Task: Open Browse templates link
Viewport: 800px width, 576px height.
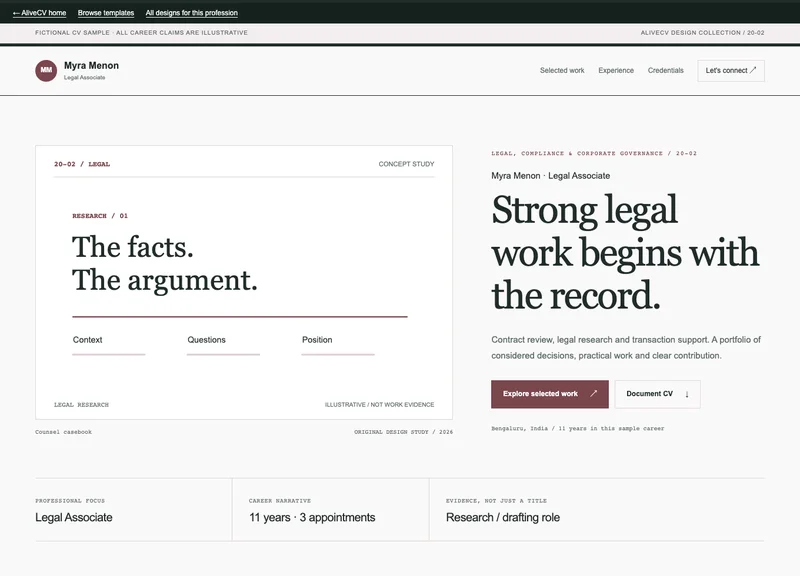Action: pyautogui.click(x=106, y=13)
